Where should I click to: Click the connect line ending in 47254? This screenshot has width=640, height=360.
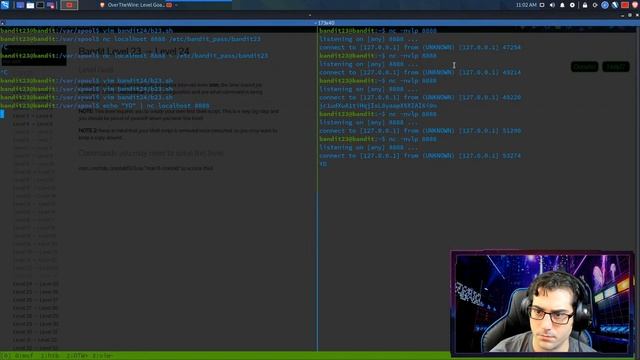[x=420, y=47]
